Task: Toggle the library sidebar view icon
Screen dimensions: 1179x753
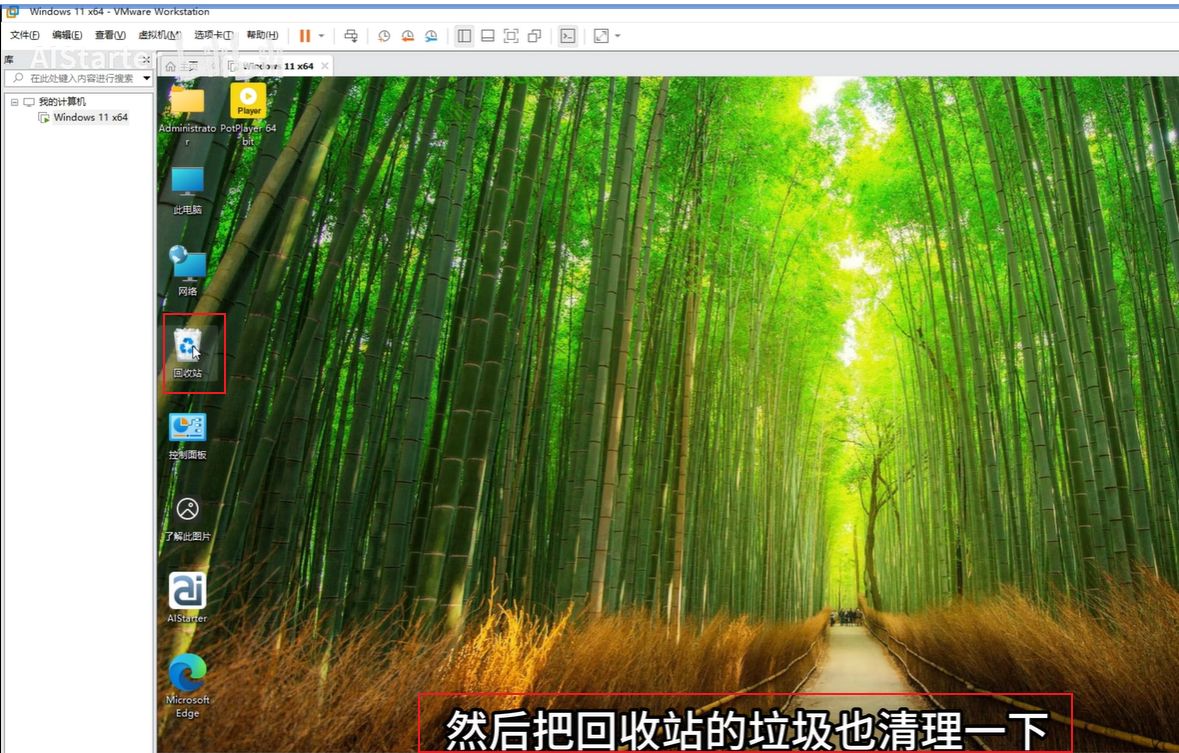Action: (x=464, y=36)
